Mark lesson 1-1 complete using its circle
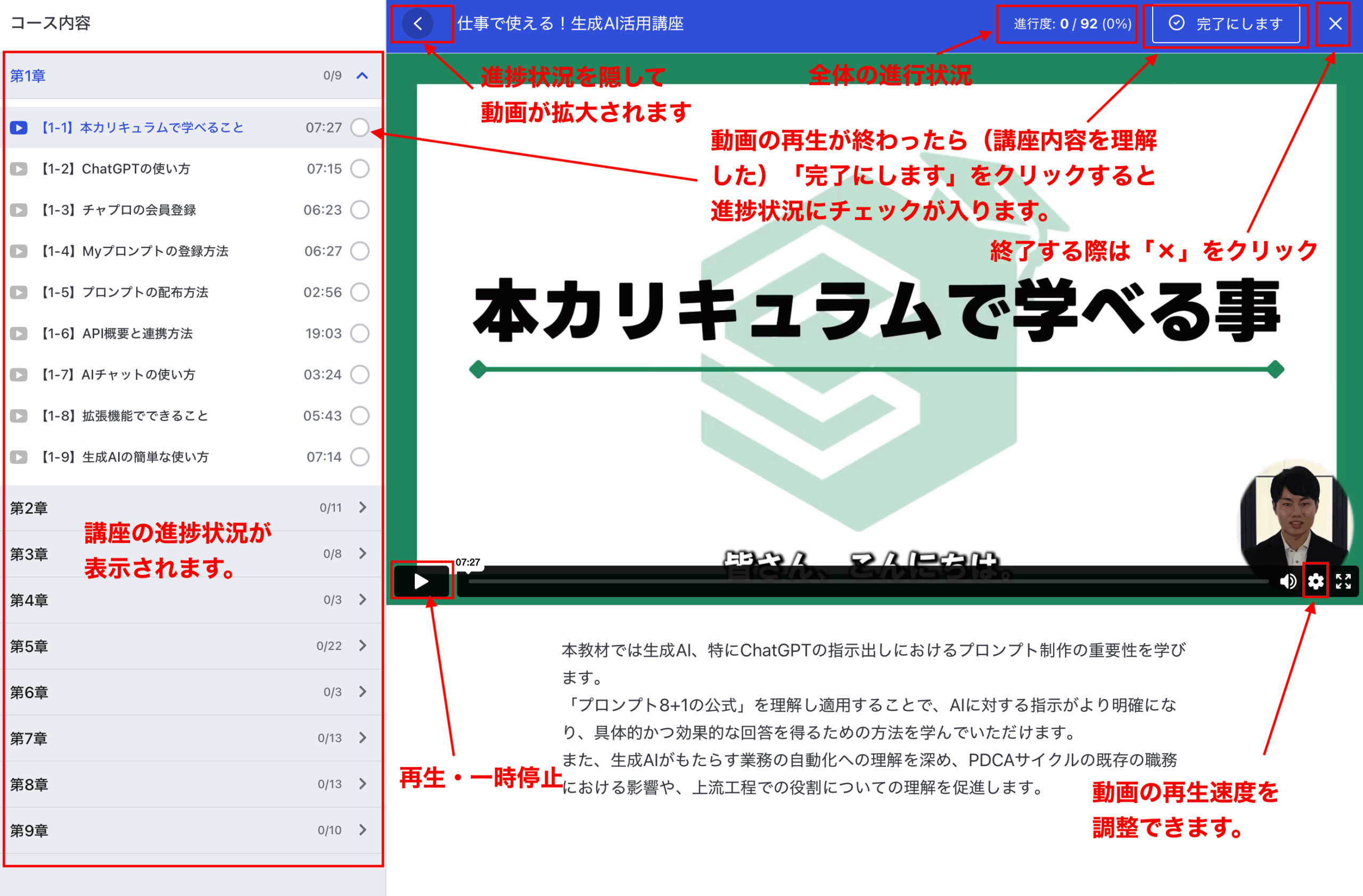This screenshot has width=1363, height=896. 359,127
